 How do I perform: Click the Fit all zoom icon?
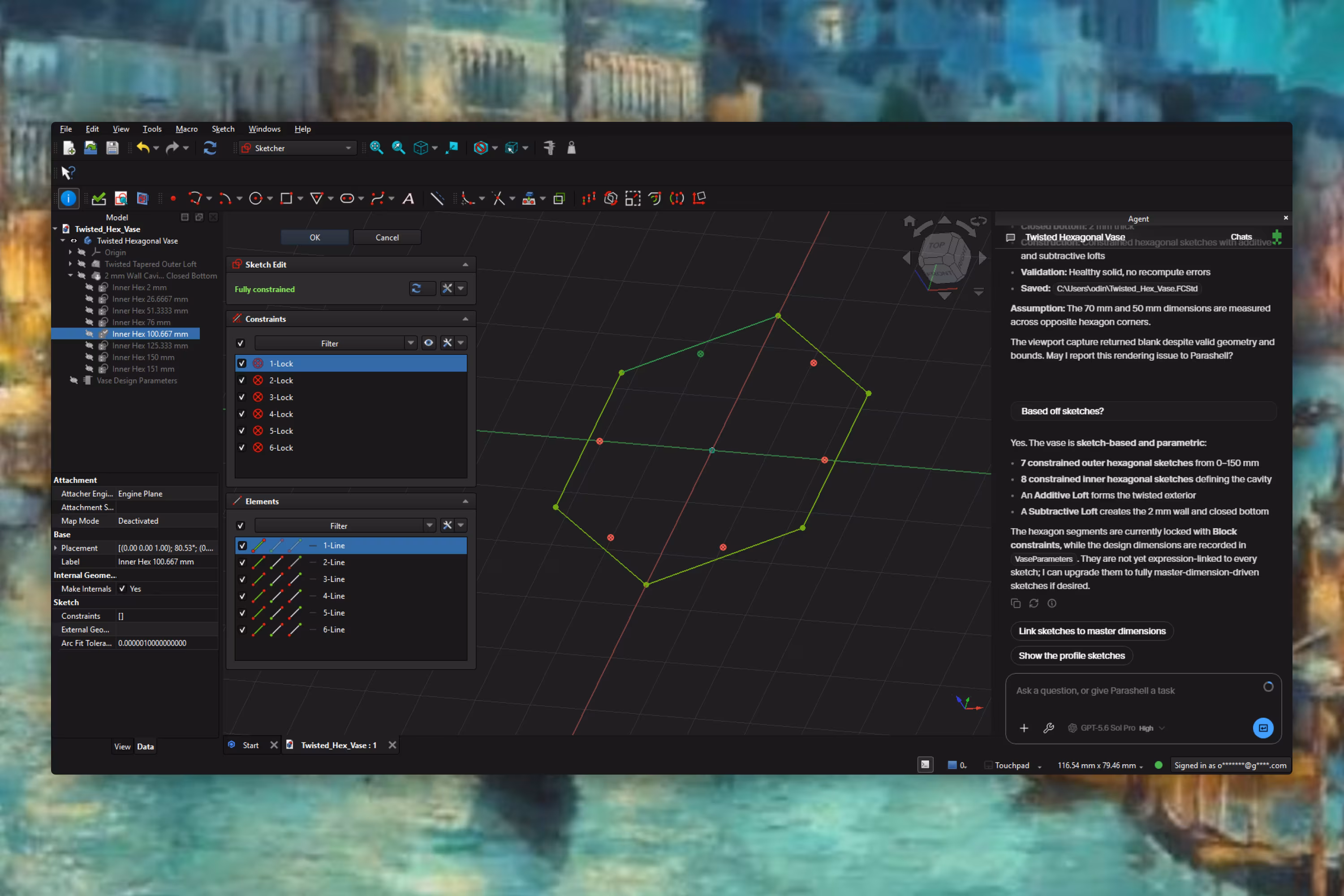376,148
